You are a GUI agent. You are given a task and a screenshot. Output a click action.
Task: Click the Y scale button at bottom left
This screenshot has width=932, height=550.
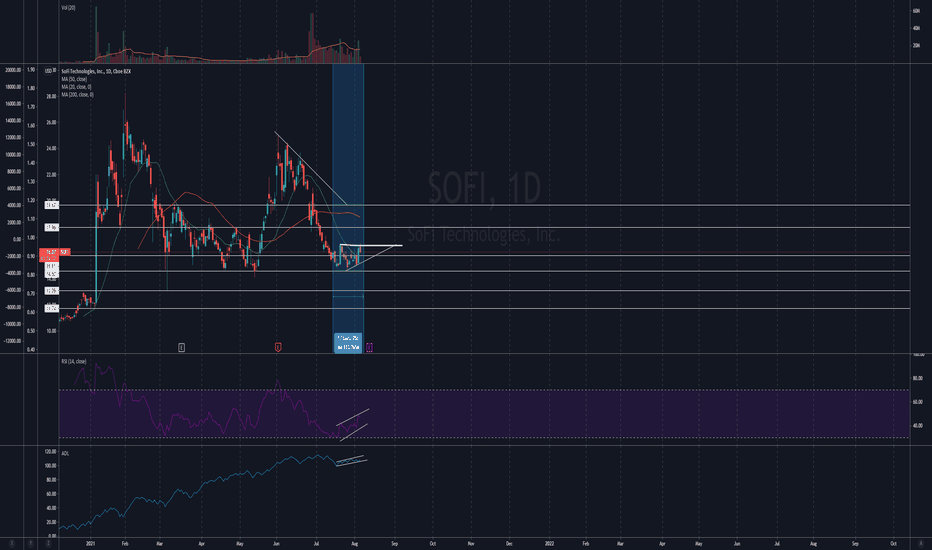[x=30, y=543]
